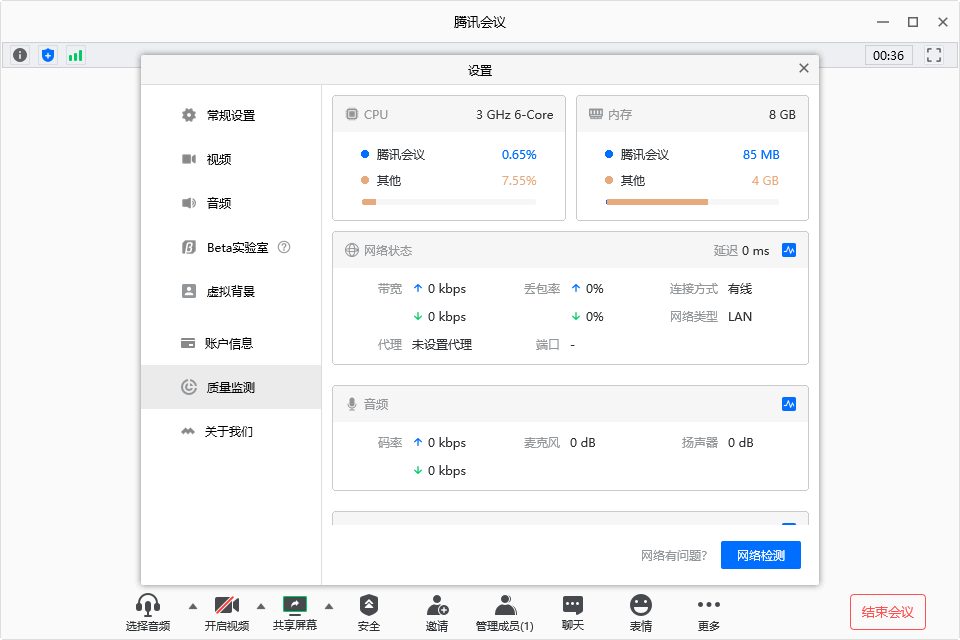Select 质量监测 in settings sidebar
The image size is (960, 640).
pos(231,387)
